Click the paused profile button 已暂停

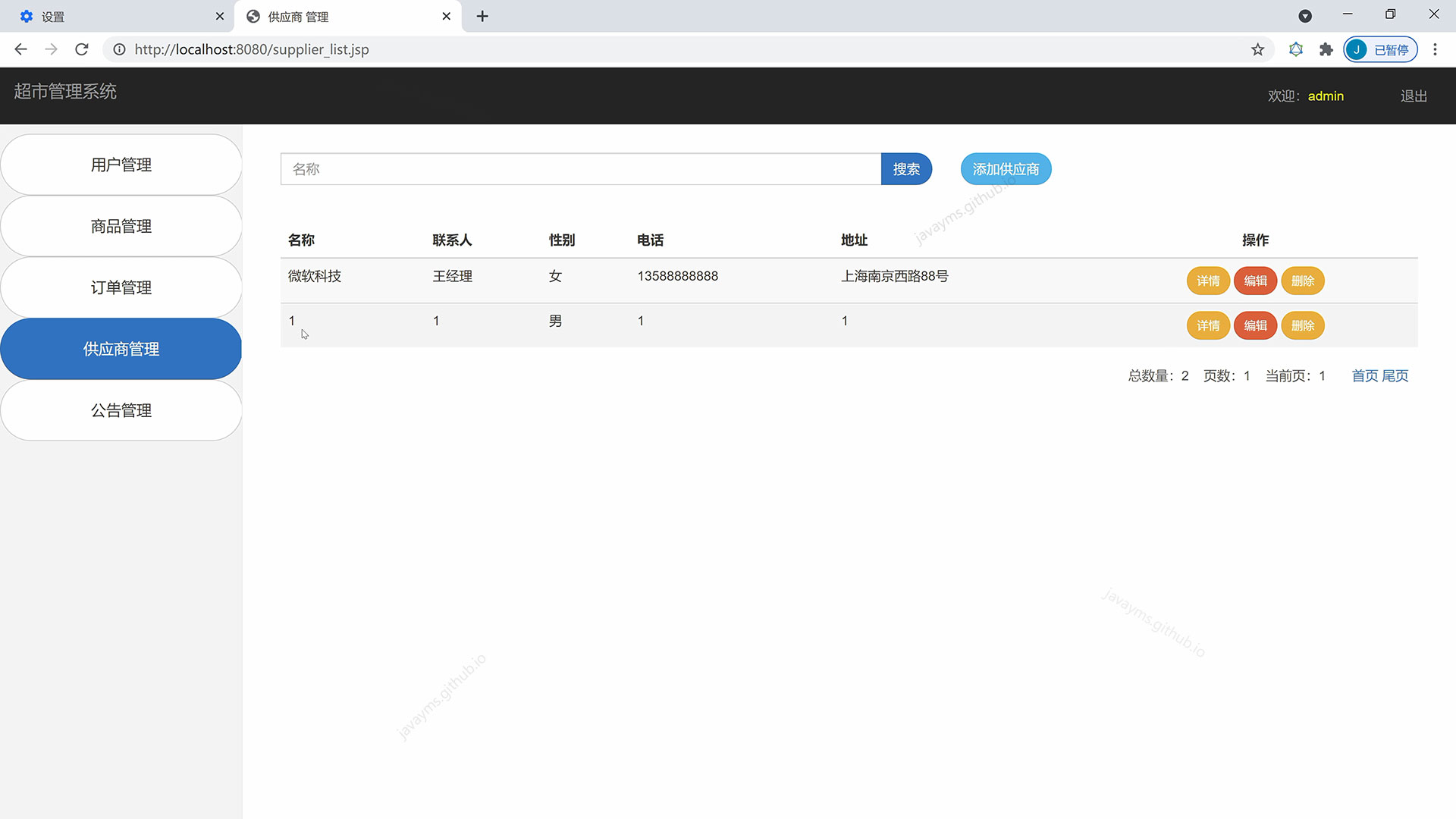1380,49
